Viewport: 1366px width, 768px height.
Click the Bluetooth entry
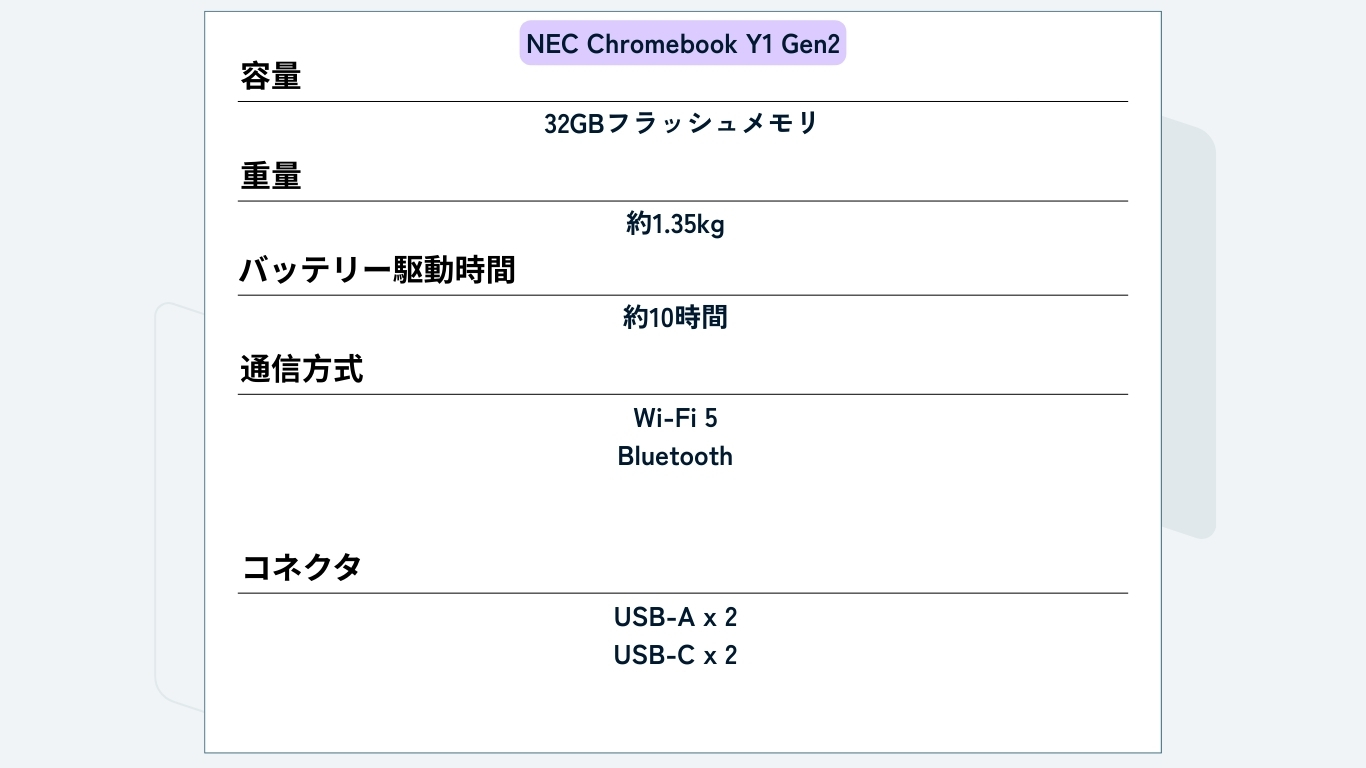pos(676,456)
